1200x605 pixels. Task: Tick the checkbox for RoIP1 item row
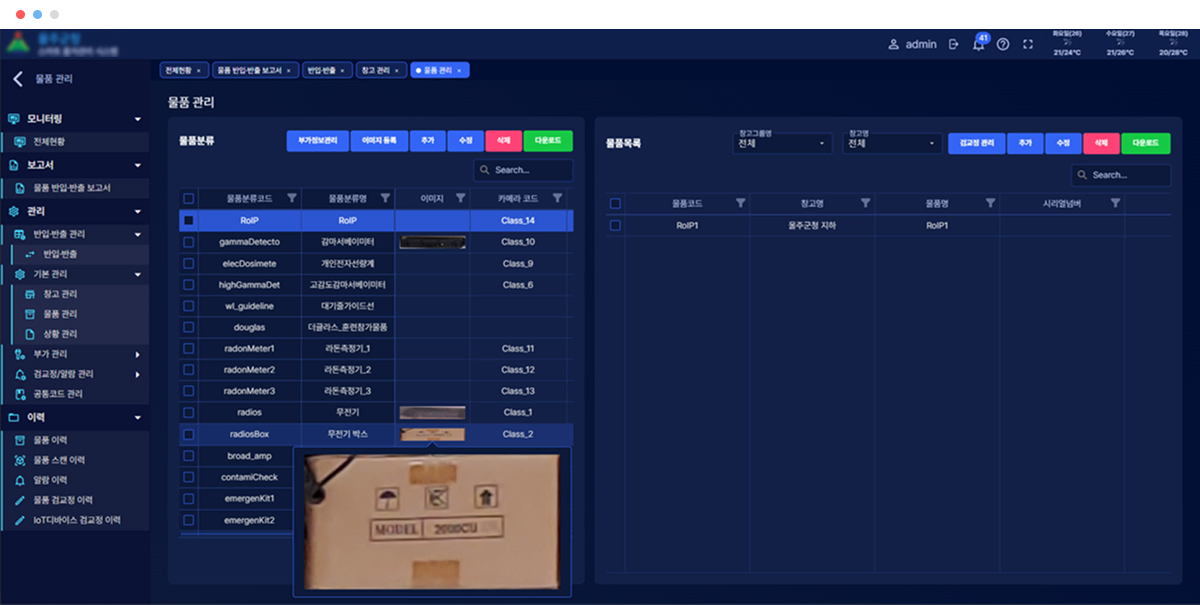point(615,226)
